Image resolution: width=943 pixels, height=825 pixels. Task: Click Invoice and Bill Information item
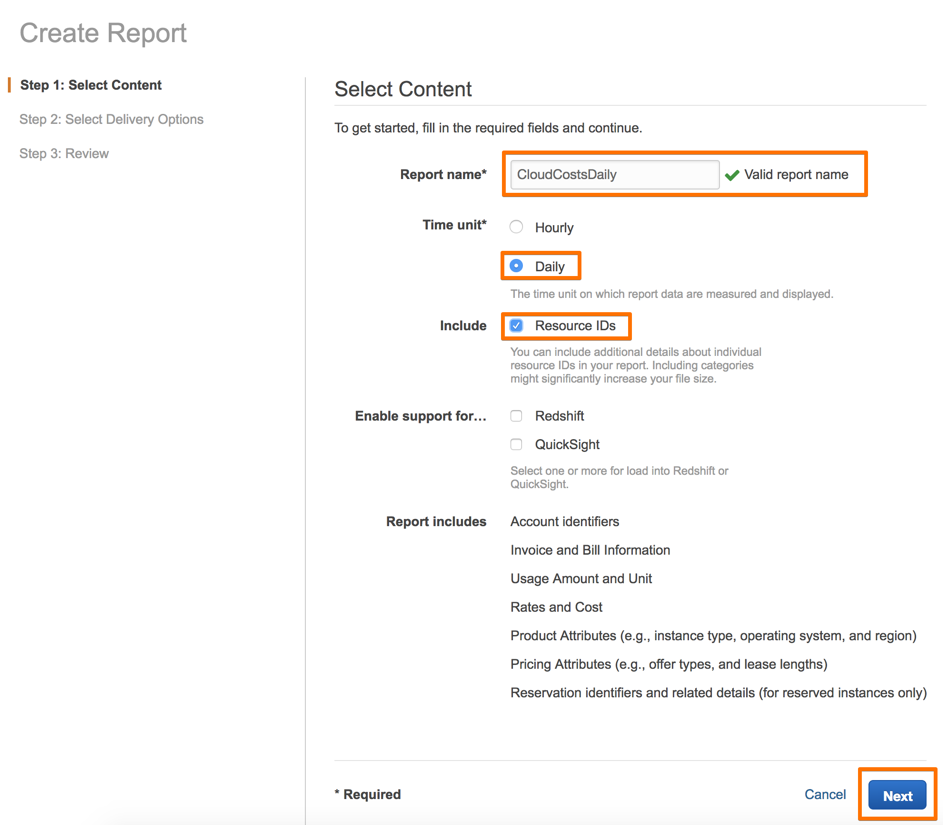click(590, 550)
